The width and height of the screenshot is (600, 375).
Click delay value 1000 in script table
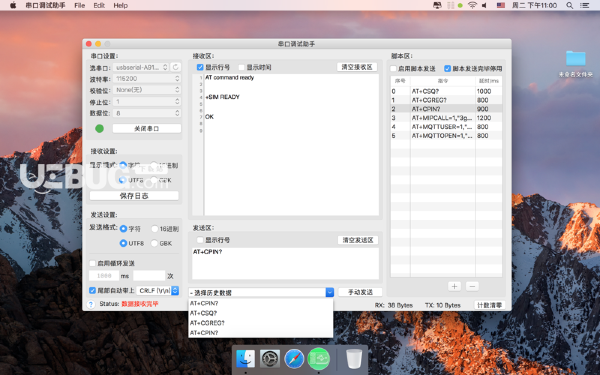point(484,91)
